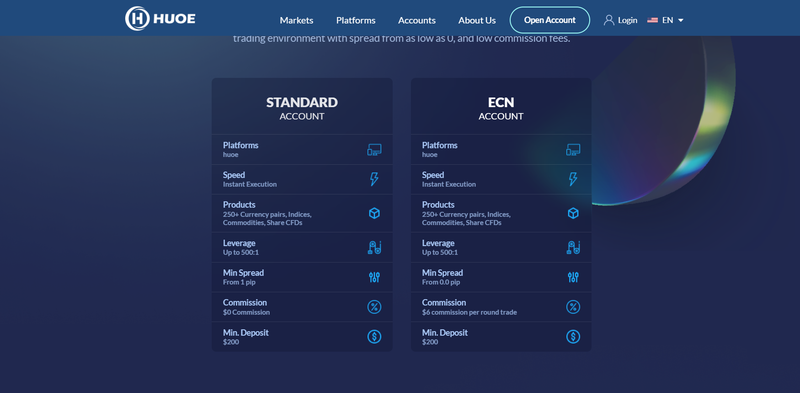Click 'From 1 pip' spread text
Viewport: 800px width, 393px height.
click(239, 282)
